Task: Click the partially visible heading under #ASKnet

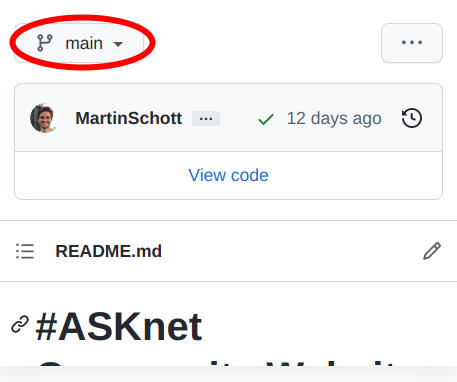Action: pos(217,363)
